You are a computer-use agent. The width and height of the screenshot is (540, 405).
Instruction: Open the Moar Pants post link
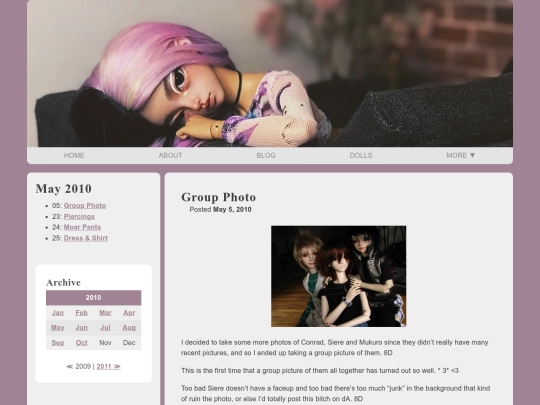(82, 227)
